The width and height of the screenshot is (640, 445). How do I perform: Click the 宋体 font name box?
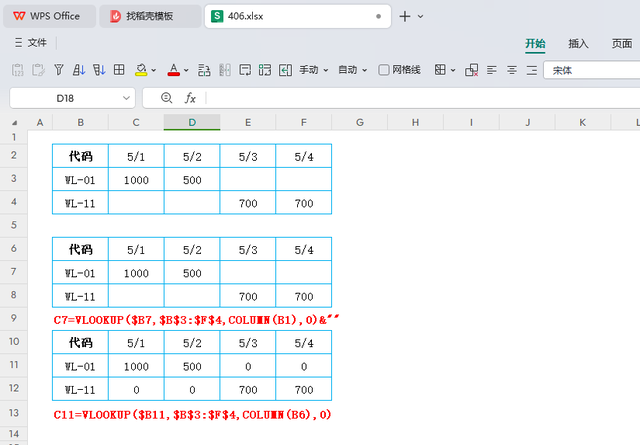592,70
